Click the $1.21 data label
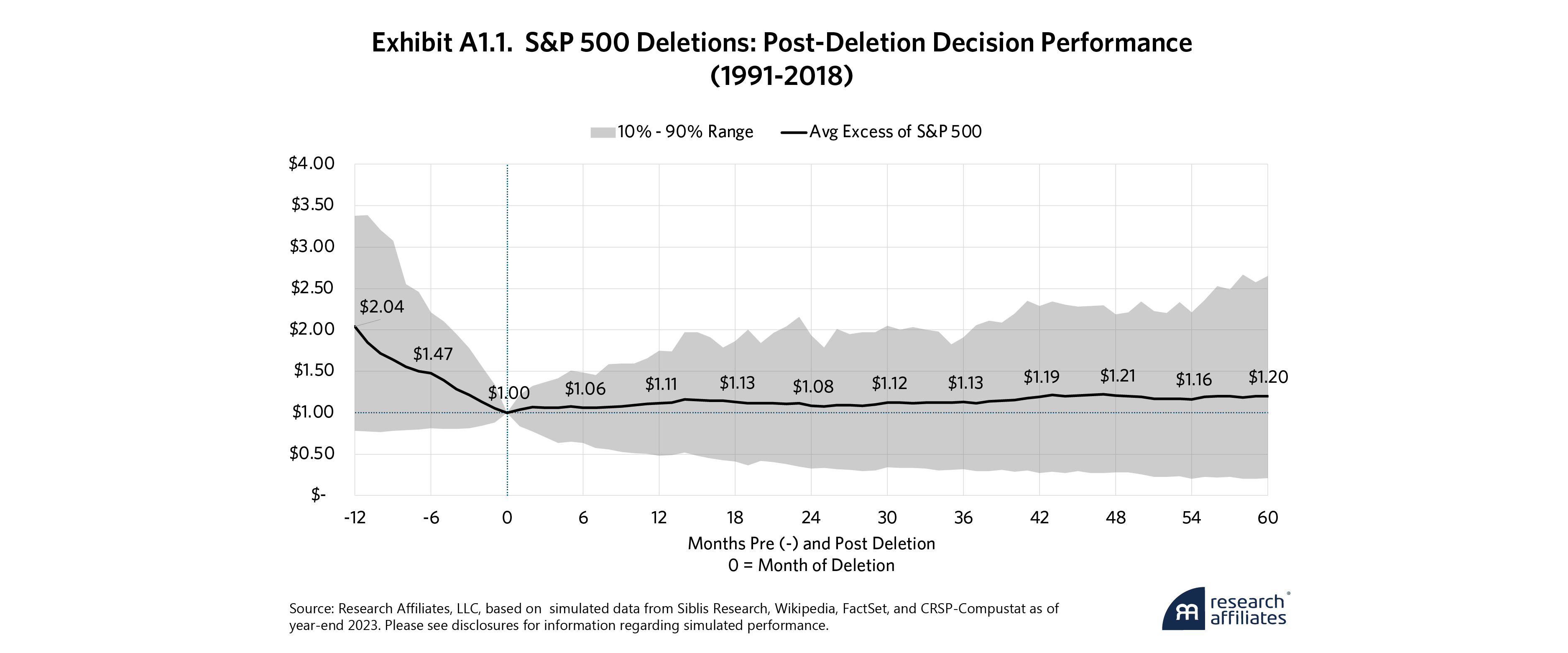The height and width of the screenshot is (653, 1568). click(x=1118, y=376)
